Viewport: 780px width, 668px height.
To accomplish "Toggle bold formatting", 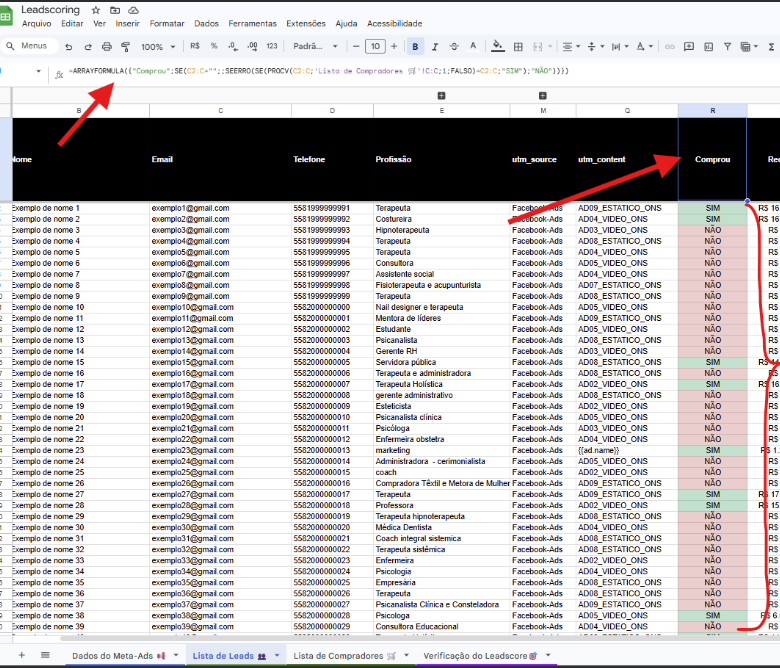I will (416, 47).
